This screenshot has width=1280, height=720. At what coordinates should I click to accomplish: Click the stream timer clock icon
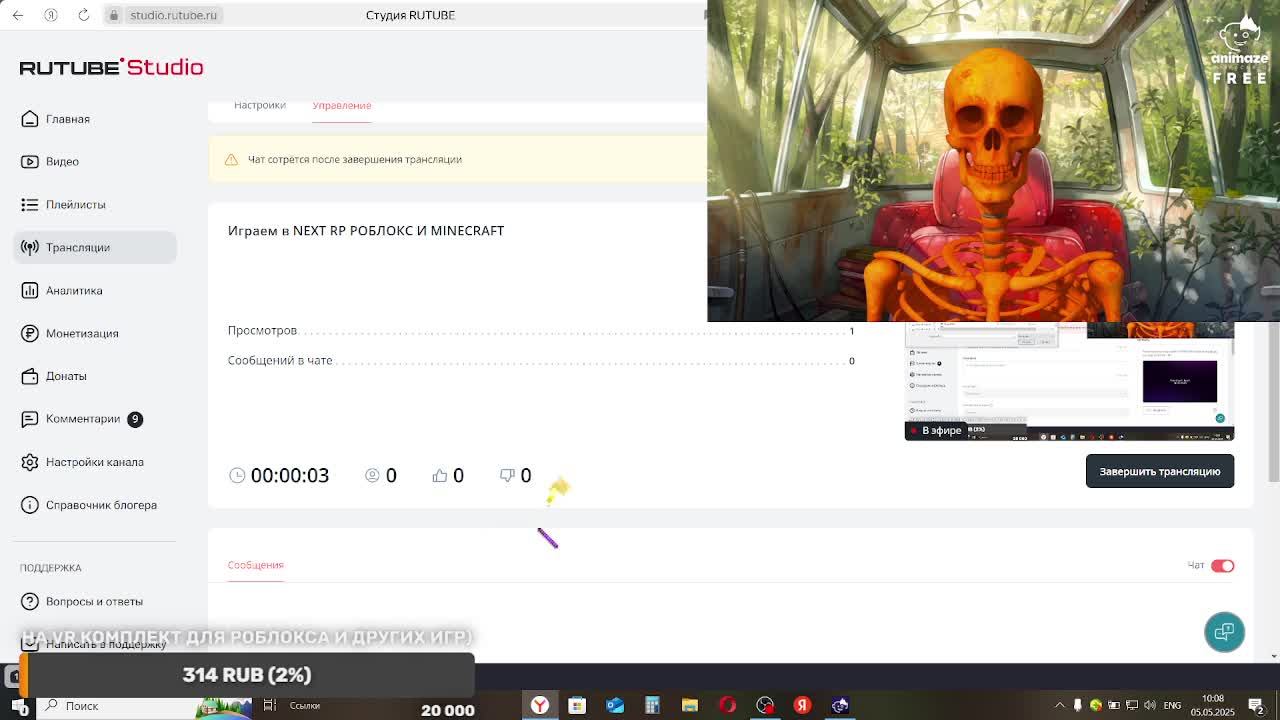237,475
